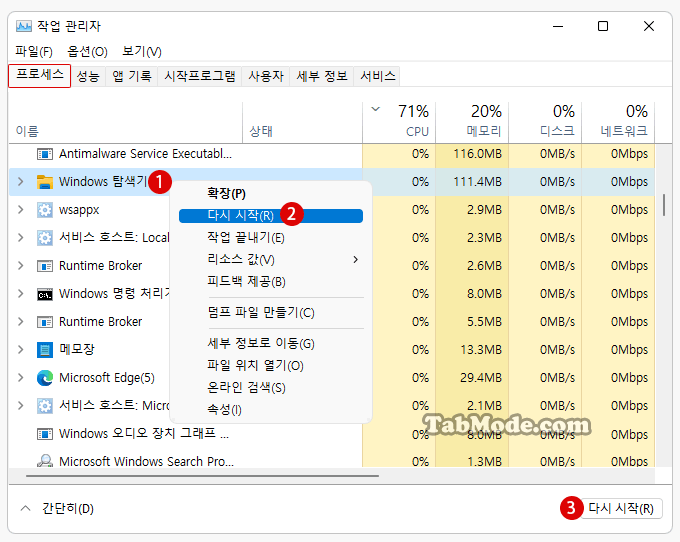This screenshot has width=680, height=542.
Task: Click the wsappx gear icon
Action: click(x=45, y=210)
